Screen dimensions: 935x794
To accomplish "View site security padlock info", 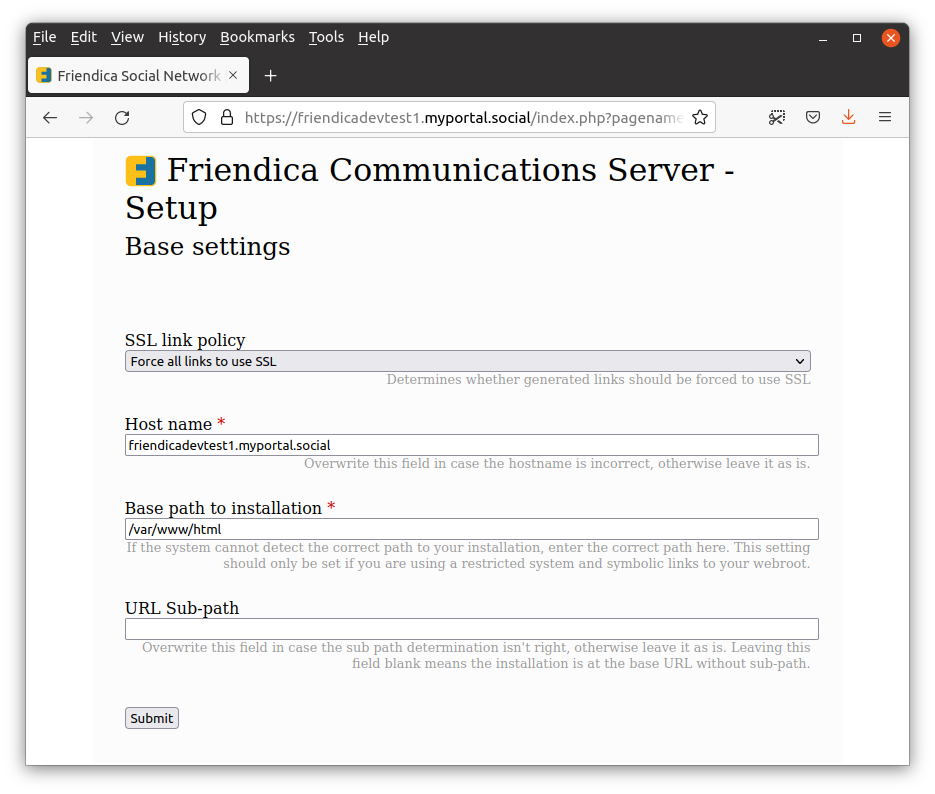I will click(226, 118).
